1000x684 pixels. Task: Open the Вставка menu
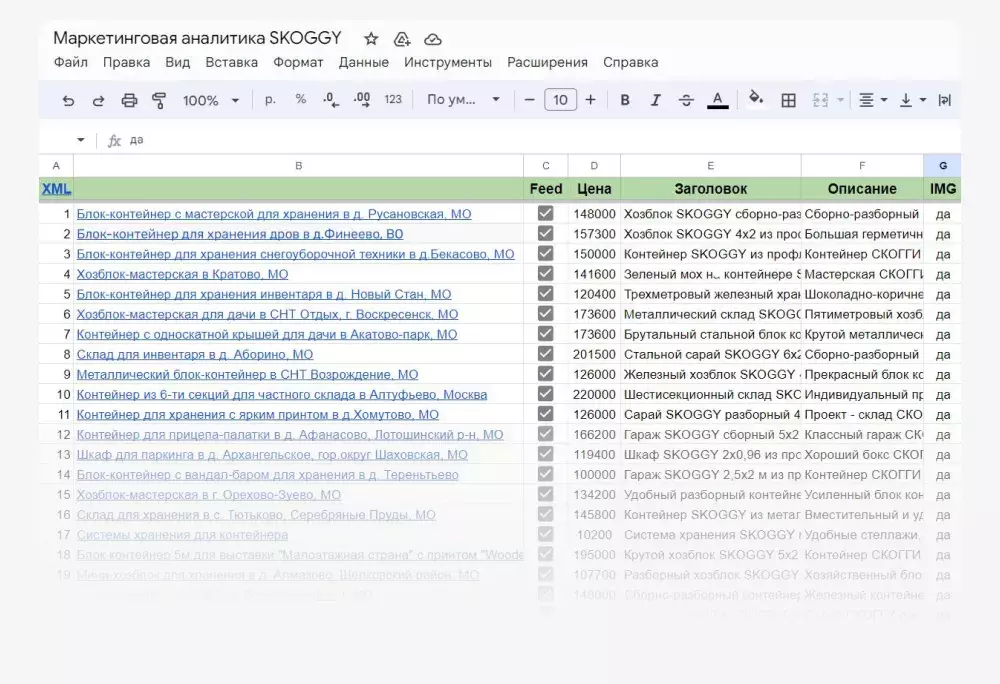point(231,62)
